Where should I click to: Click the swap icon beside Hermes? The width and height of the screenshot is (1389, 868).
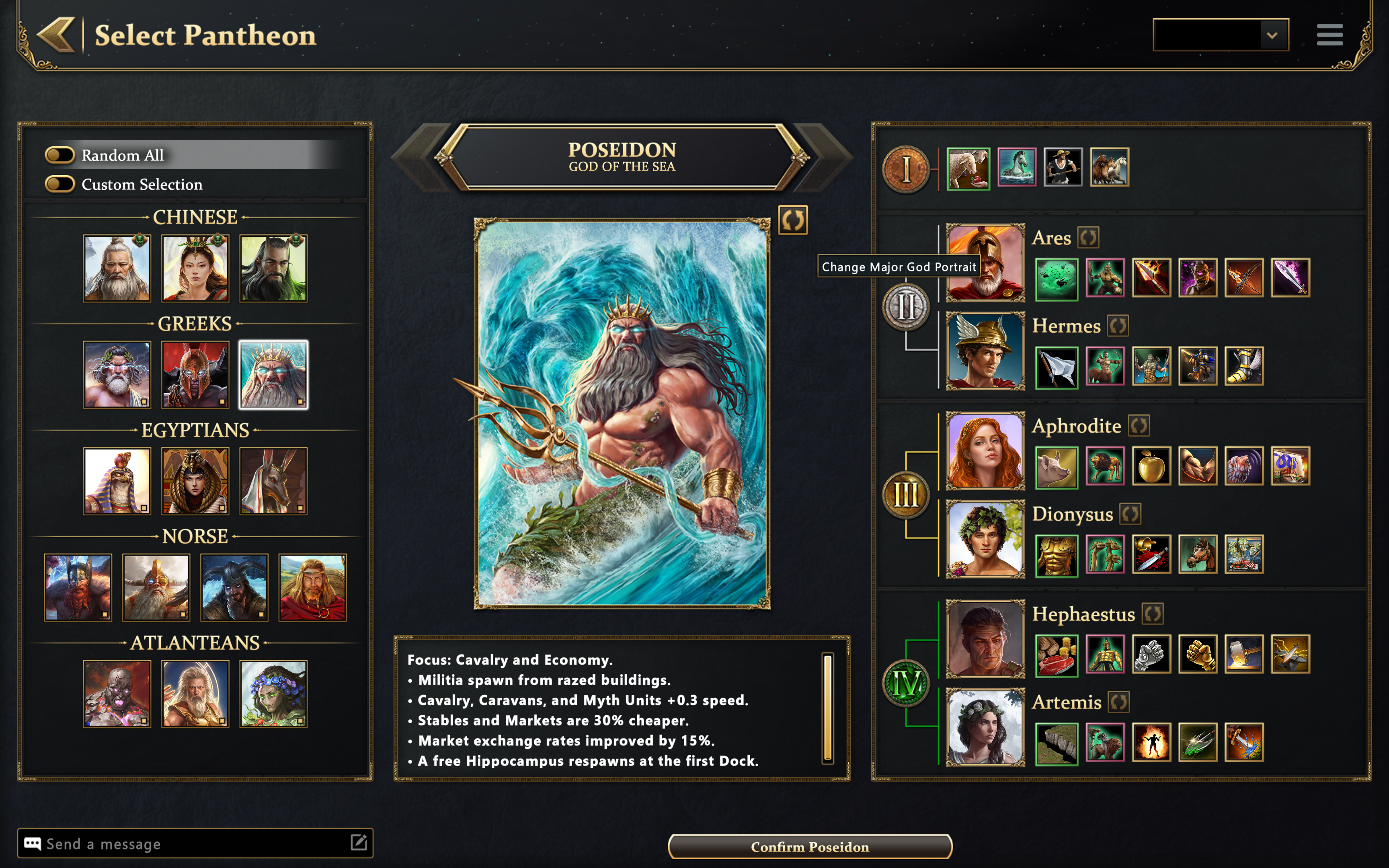(x=1118, y=326)
